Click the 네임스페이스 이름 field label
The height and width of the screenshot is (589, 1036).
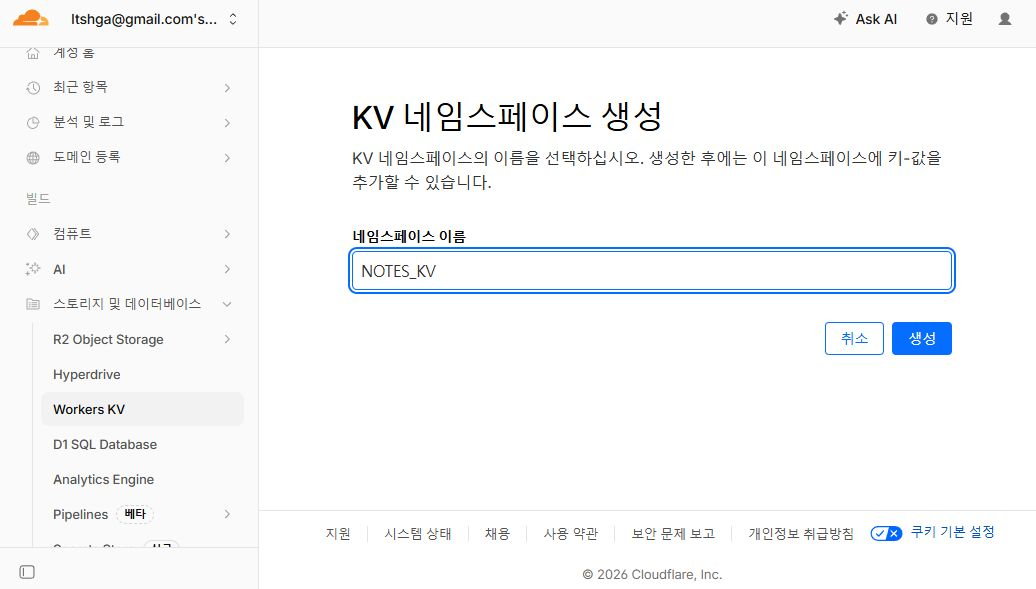pyautogui.click(x=409, y=236)
